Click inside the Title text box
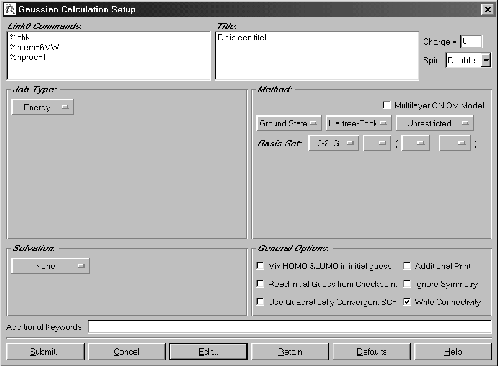This screenshot has height=366, width=498. pos(317,56)
